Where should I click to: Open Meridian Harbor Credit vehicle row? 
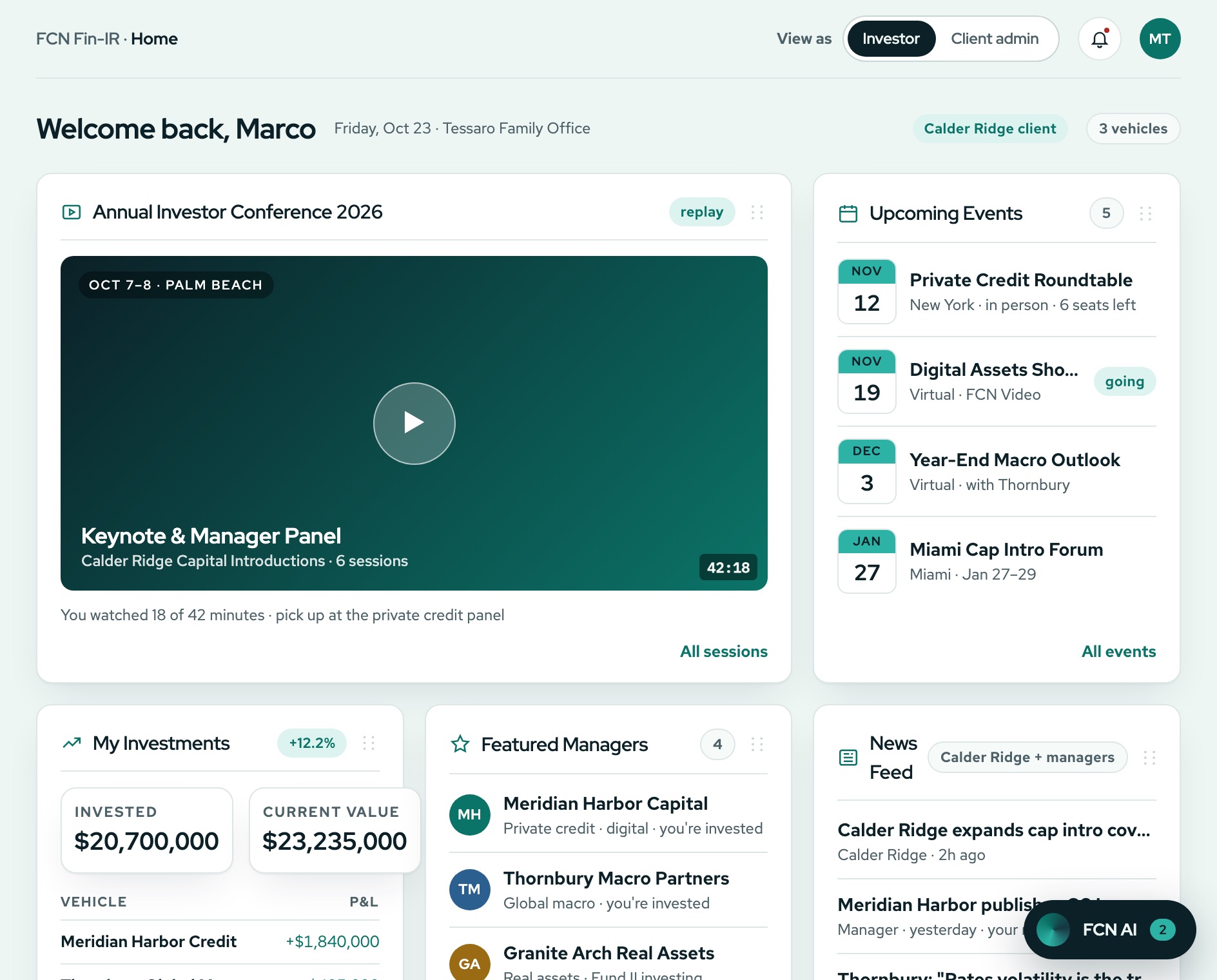(220, 942)
